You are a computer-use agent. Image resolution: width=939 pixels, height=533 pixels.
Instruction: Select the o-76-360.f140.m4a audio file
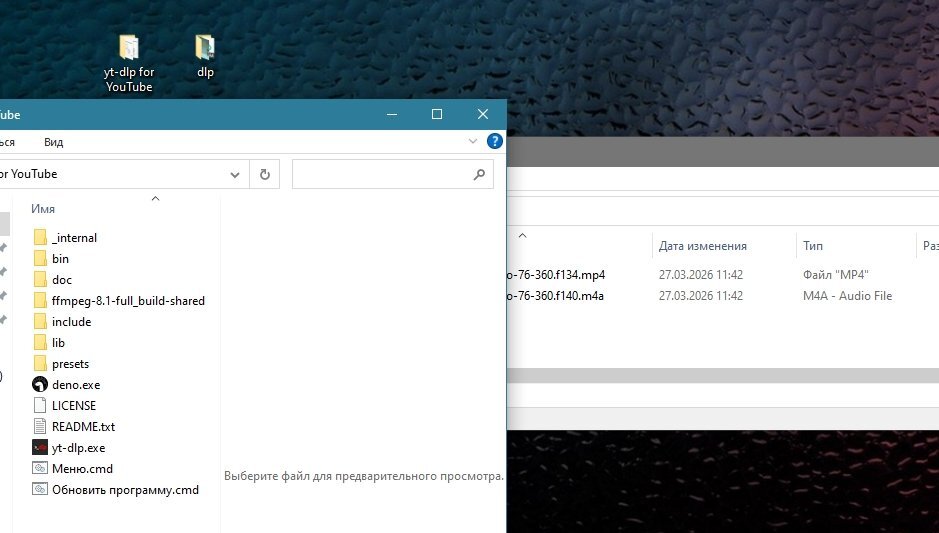556,296
